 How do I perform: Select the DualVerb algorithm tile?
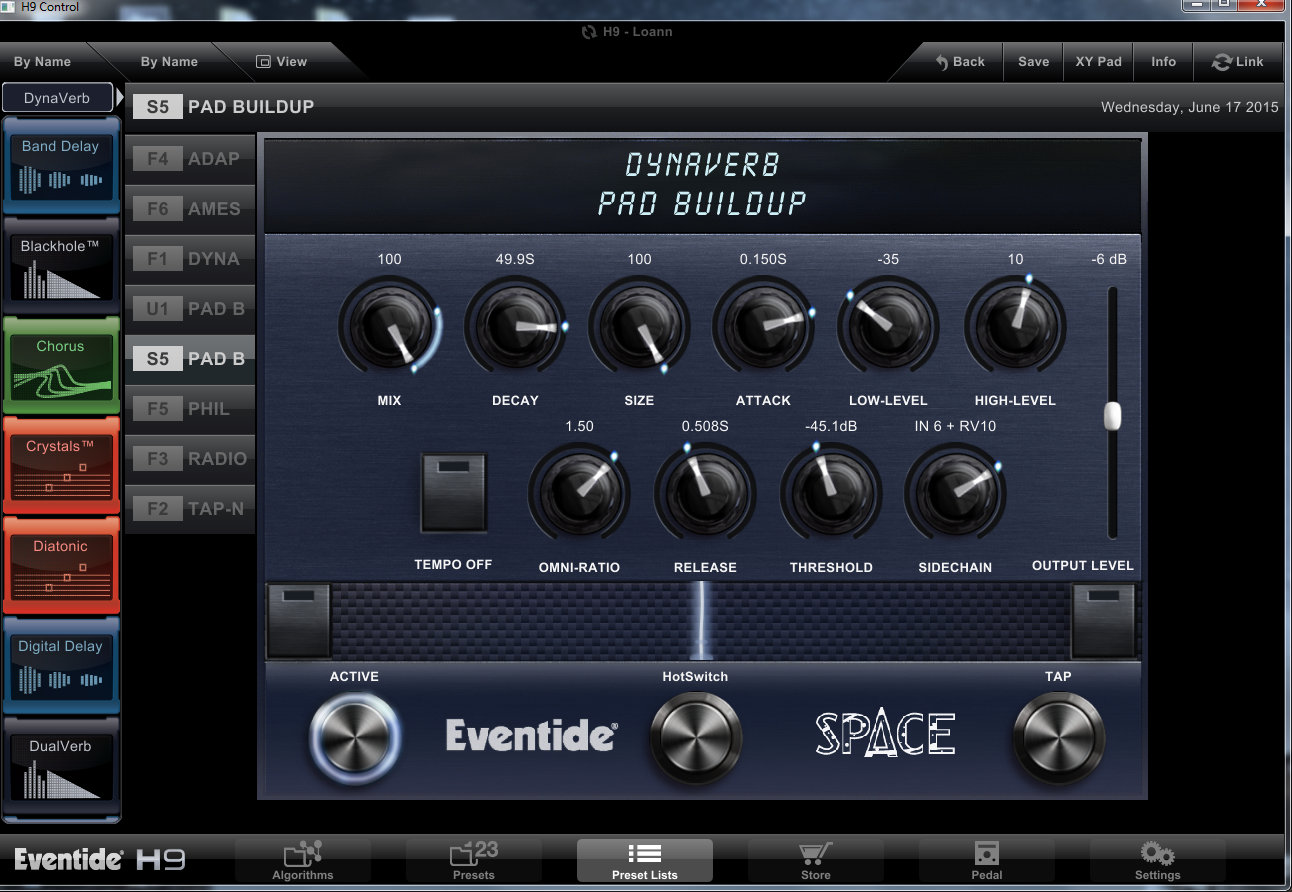61,768
